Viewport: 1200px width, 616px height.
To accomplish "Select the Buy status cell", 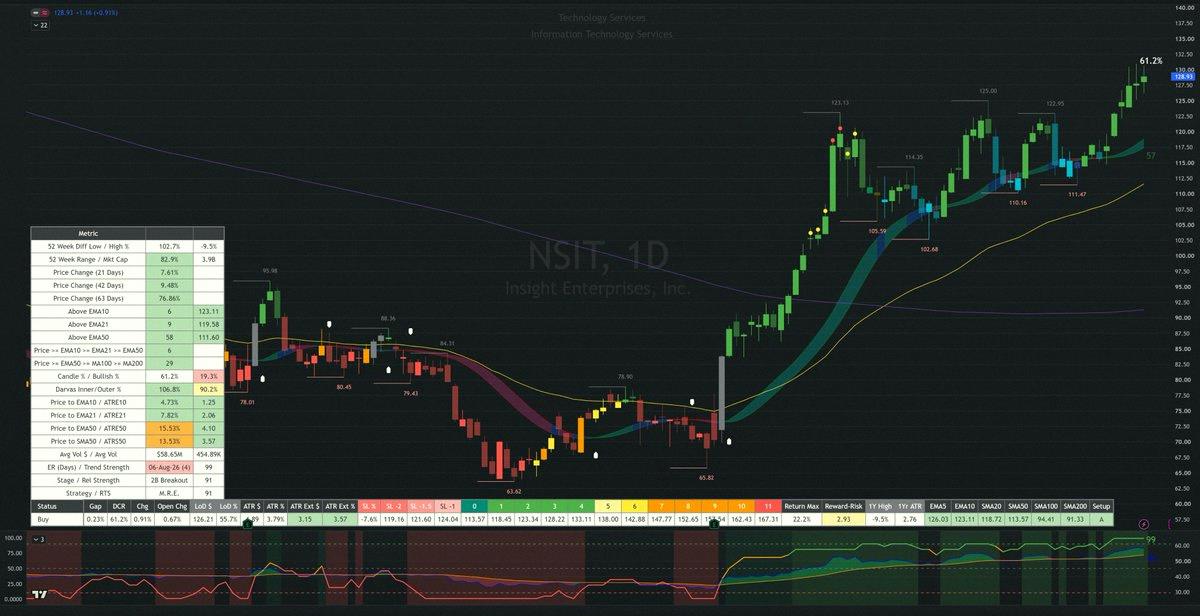I will click(x=56, y=519).
